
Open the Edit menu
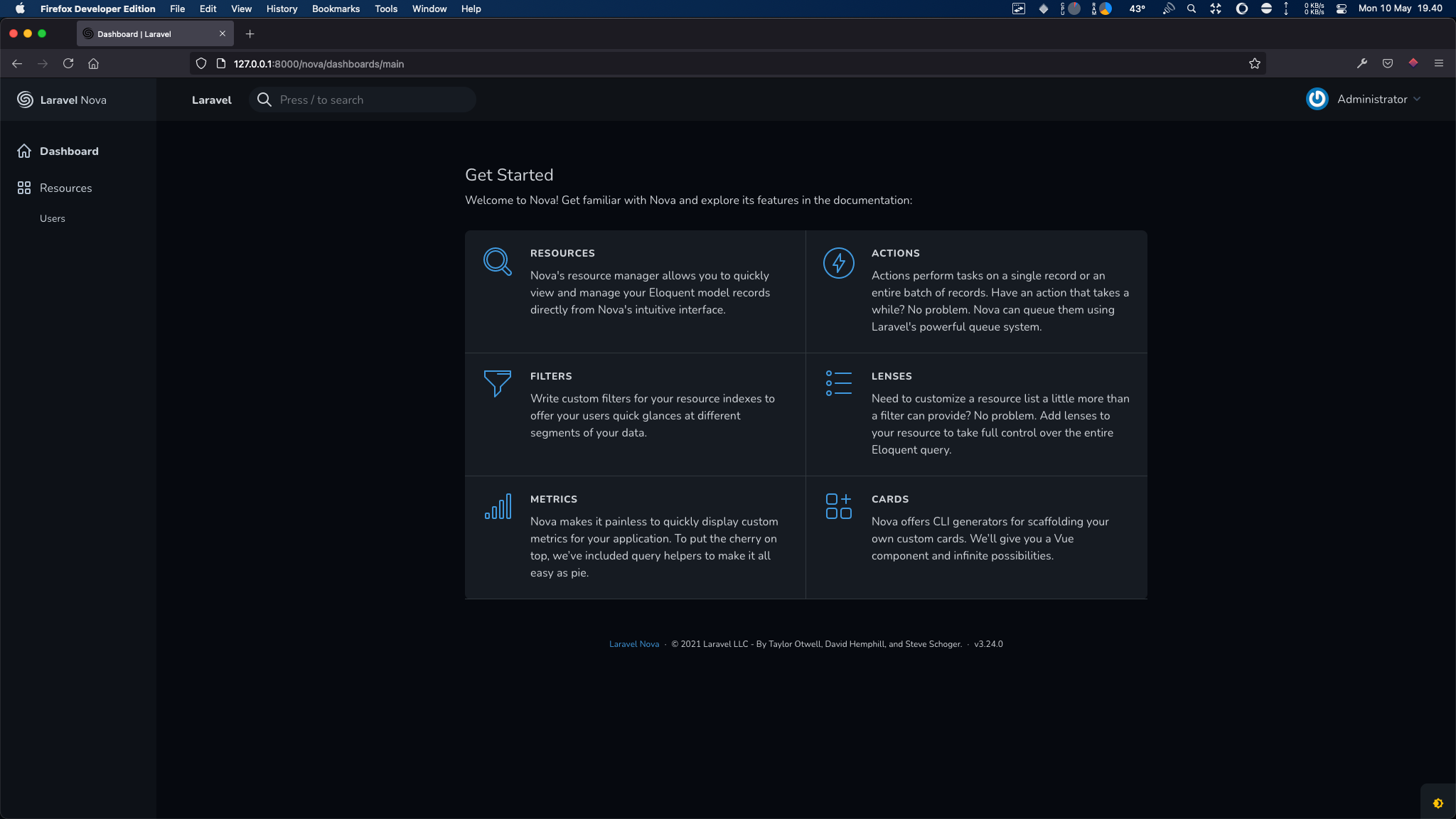point(208,9)
